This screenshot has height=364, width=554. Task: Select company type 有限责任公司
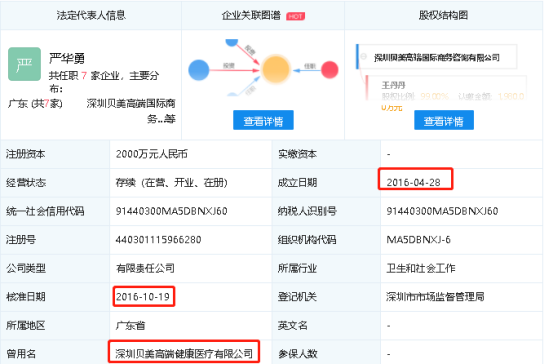pyautogui.click(x=145, y=268)
